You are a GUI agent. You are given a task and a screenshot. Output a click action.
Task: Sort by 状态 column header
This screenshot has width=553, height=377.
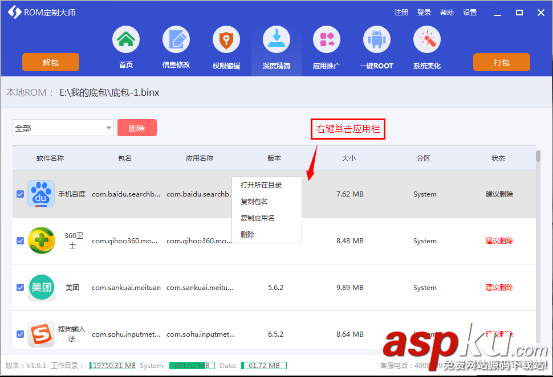(x=498, y=158)
